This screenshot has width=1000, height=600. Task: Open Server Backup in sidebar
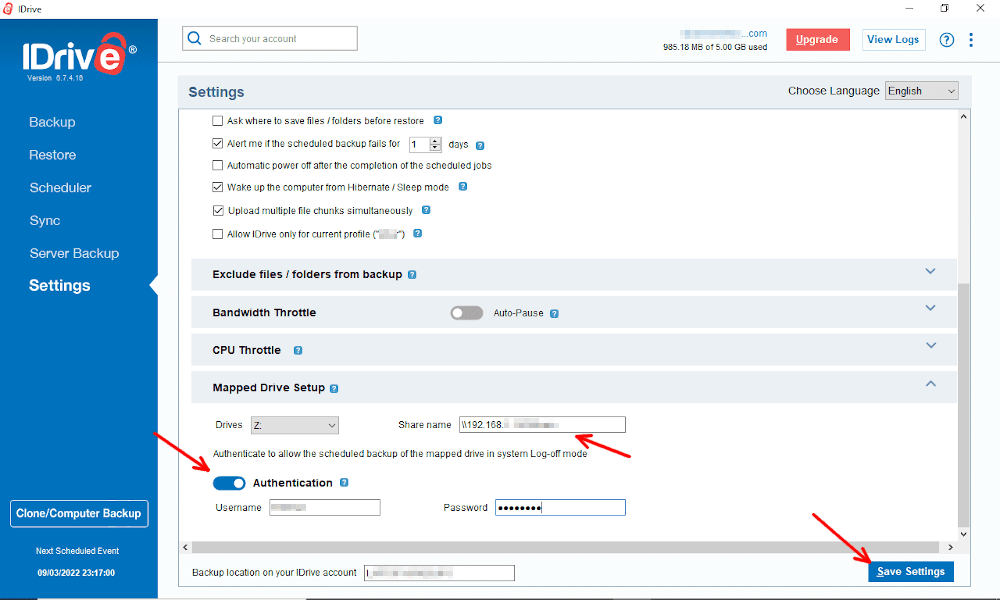(x=74, y=253)
